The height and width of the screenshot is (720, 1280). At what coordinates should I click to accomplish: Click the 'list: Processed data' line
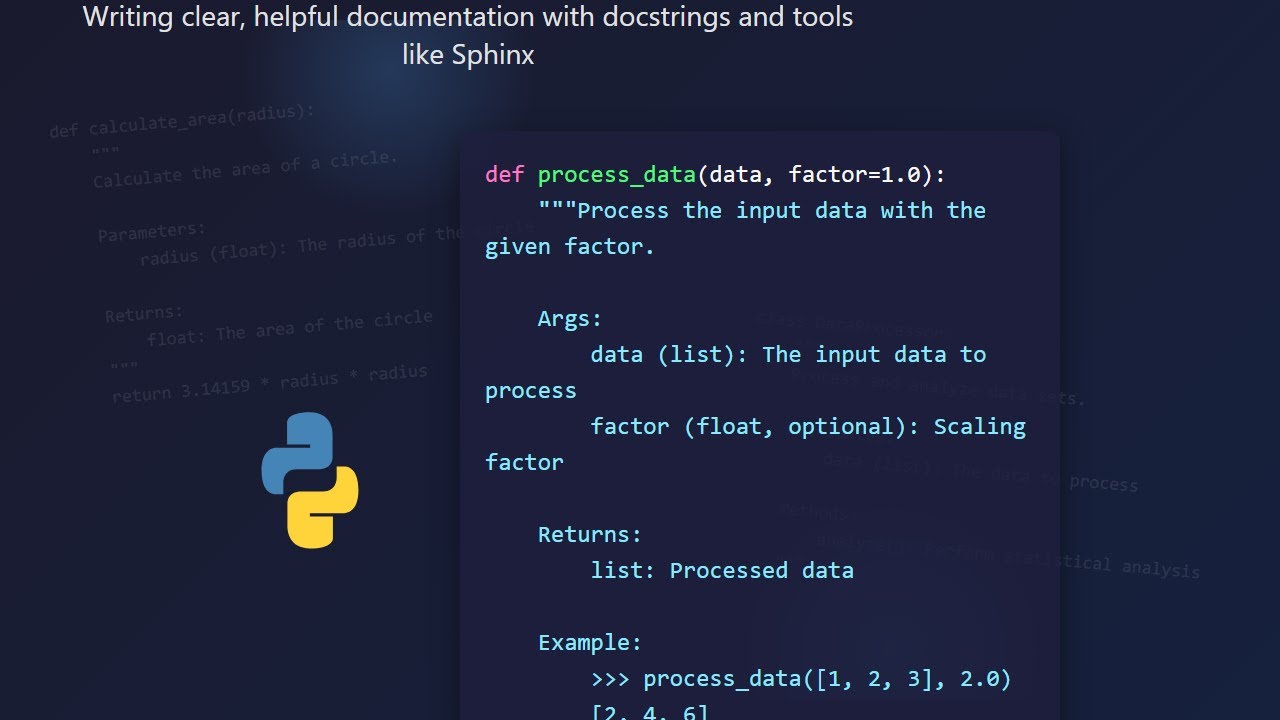[722, 571]
